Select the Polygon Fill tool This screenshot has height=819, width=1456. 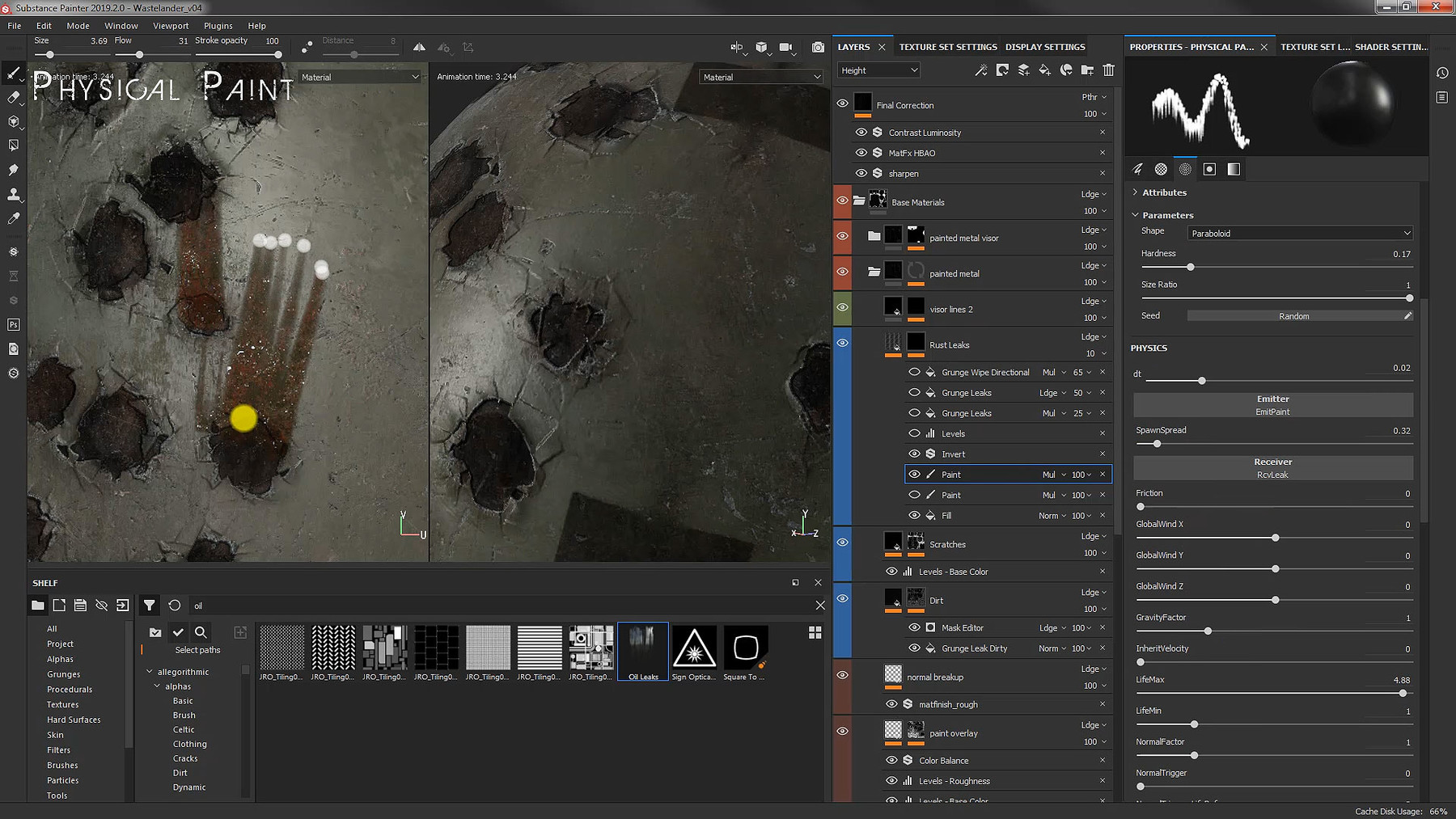coord(14,146)
